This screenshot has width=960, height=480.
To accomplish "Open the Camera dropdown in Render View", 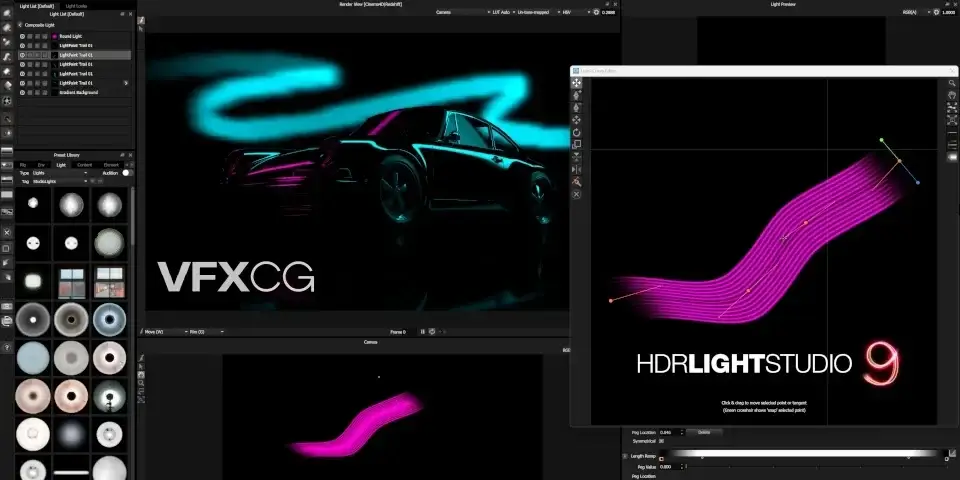I will [463, 12].
